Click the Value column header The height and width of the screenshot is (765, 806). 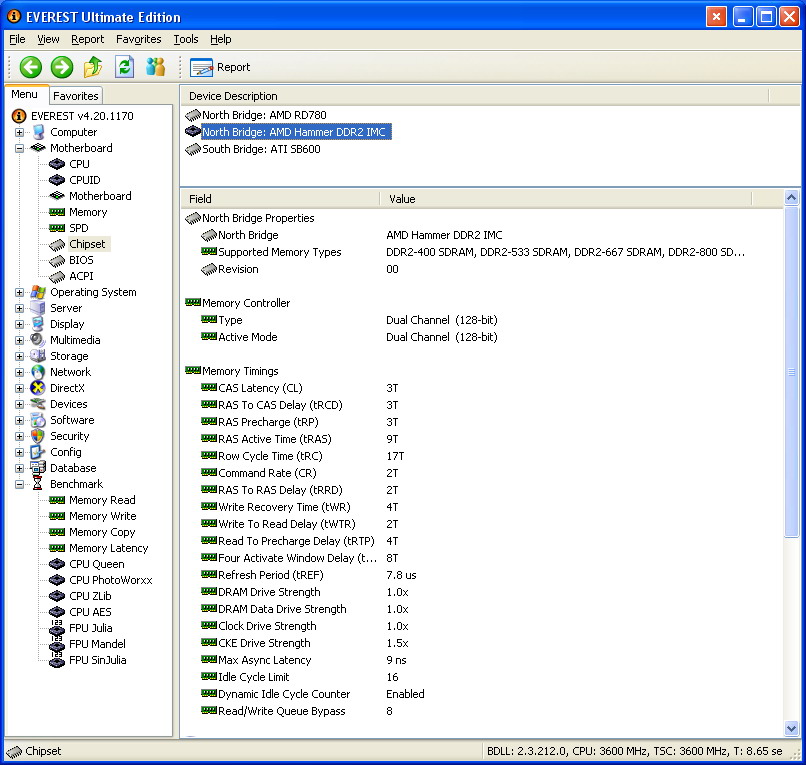(x=565, y=199)
